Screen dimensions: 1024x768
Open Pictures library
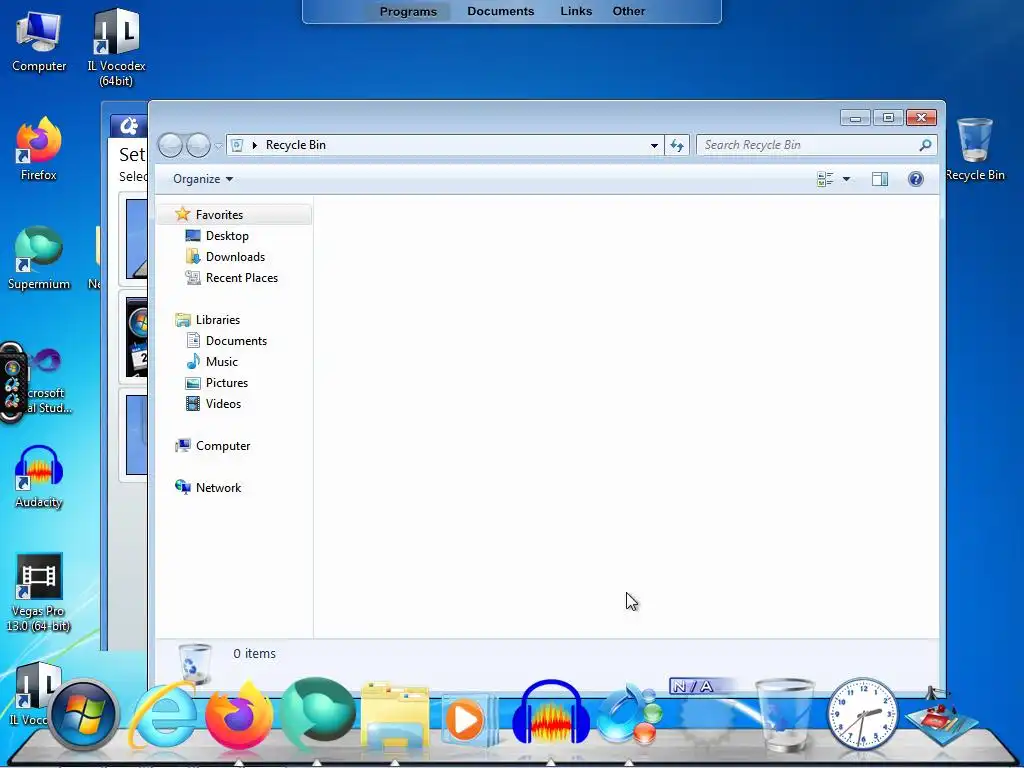click(227, 383)
